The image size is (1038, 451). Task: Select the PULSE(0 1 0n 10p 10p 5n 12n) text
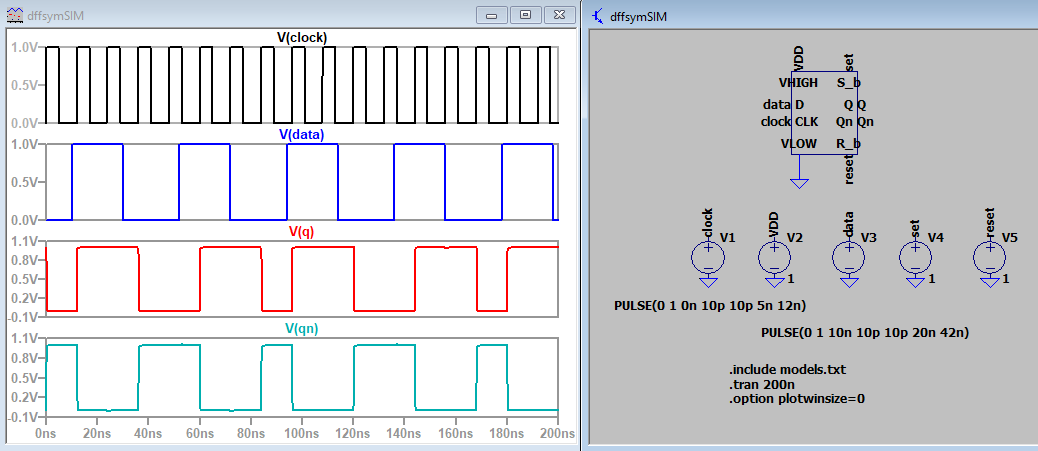pos(710,305)
